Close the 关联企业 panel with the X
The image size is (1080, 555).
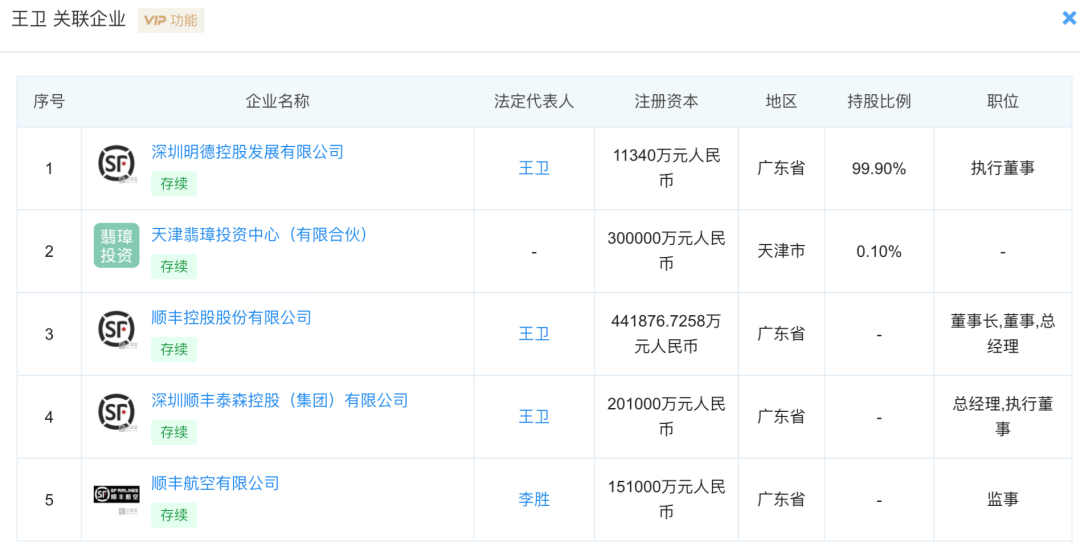1069,18
